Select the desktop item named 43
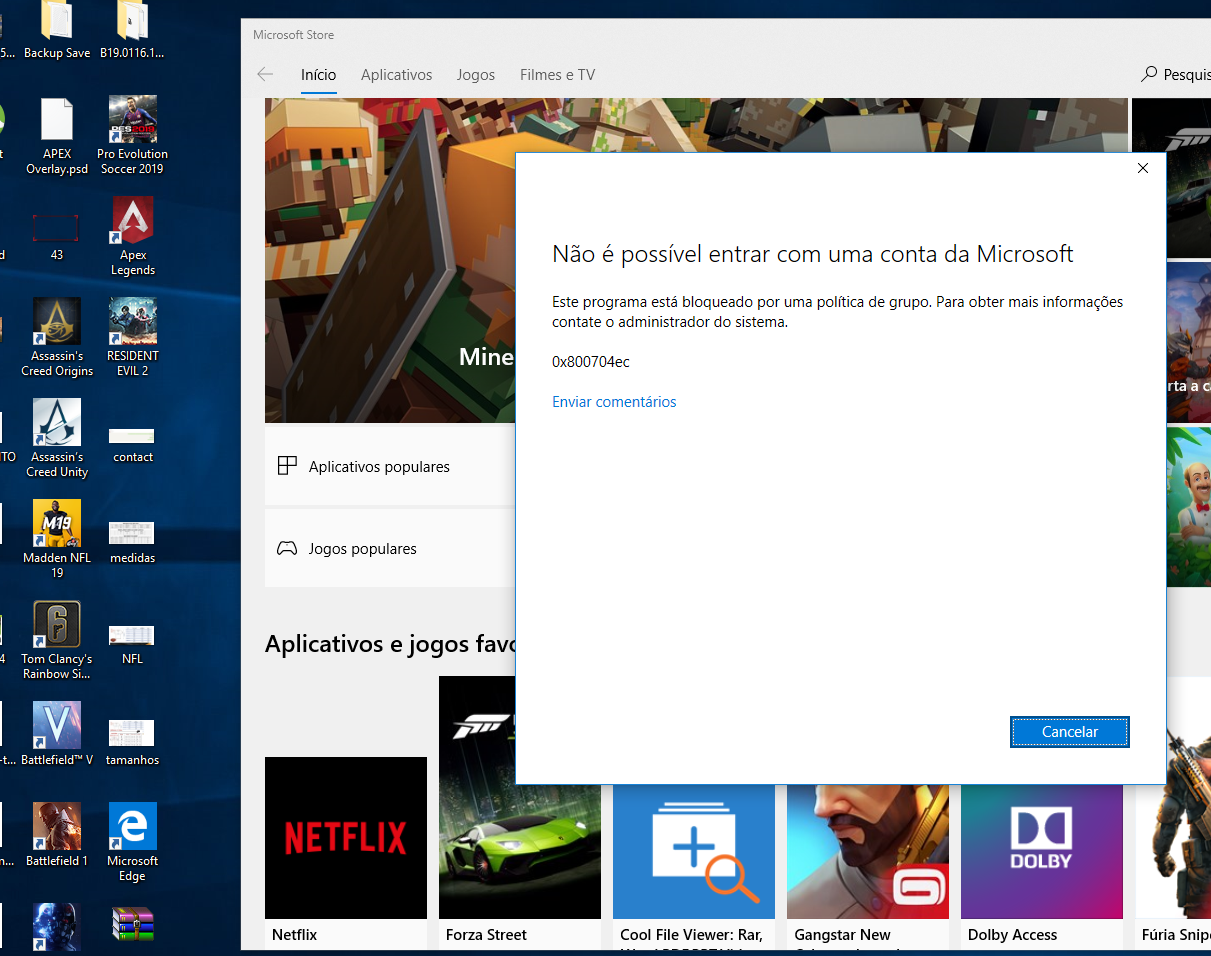 pyautogui.click(x=57, y=237)
